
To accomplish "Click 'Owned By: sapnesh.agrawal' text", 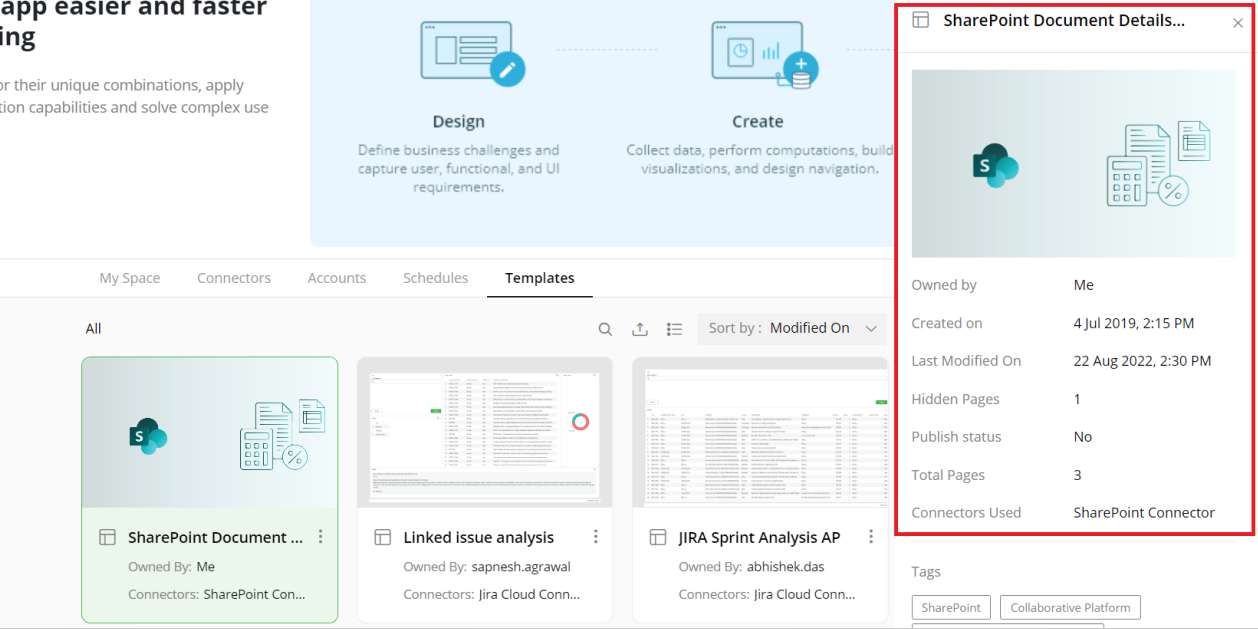I will [485, 567].
